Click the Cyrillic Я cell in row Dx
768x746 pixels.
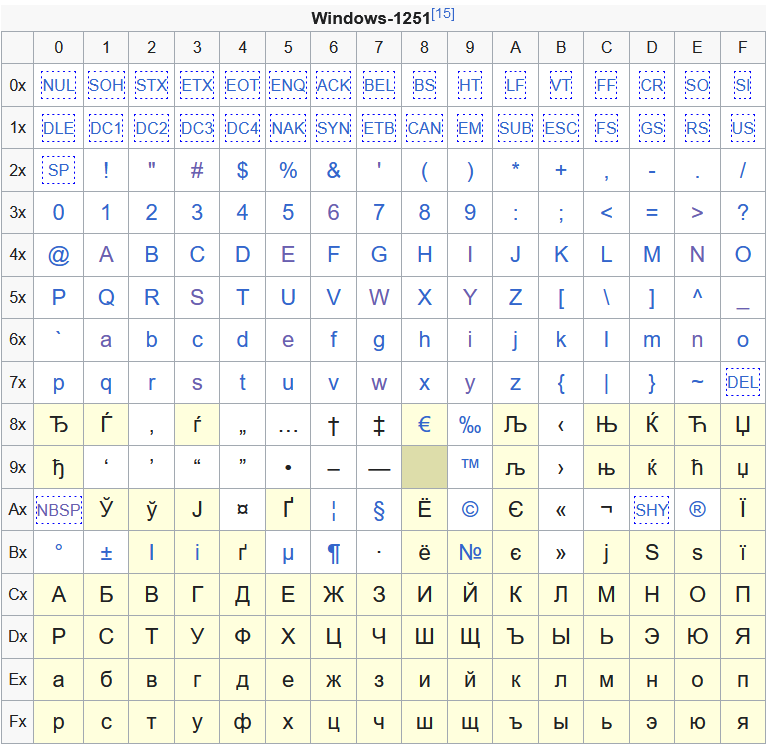pyautogui.click(x=743, y=637)
